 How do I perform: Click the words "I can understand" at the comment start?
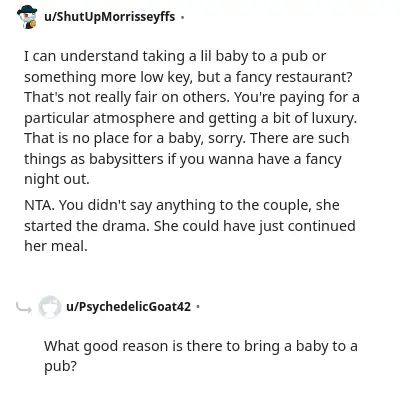click(x=81, y=56)
